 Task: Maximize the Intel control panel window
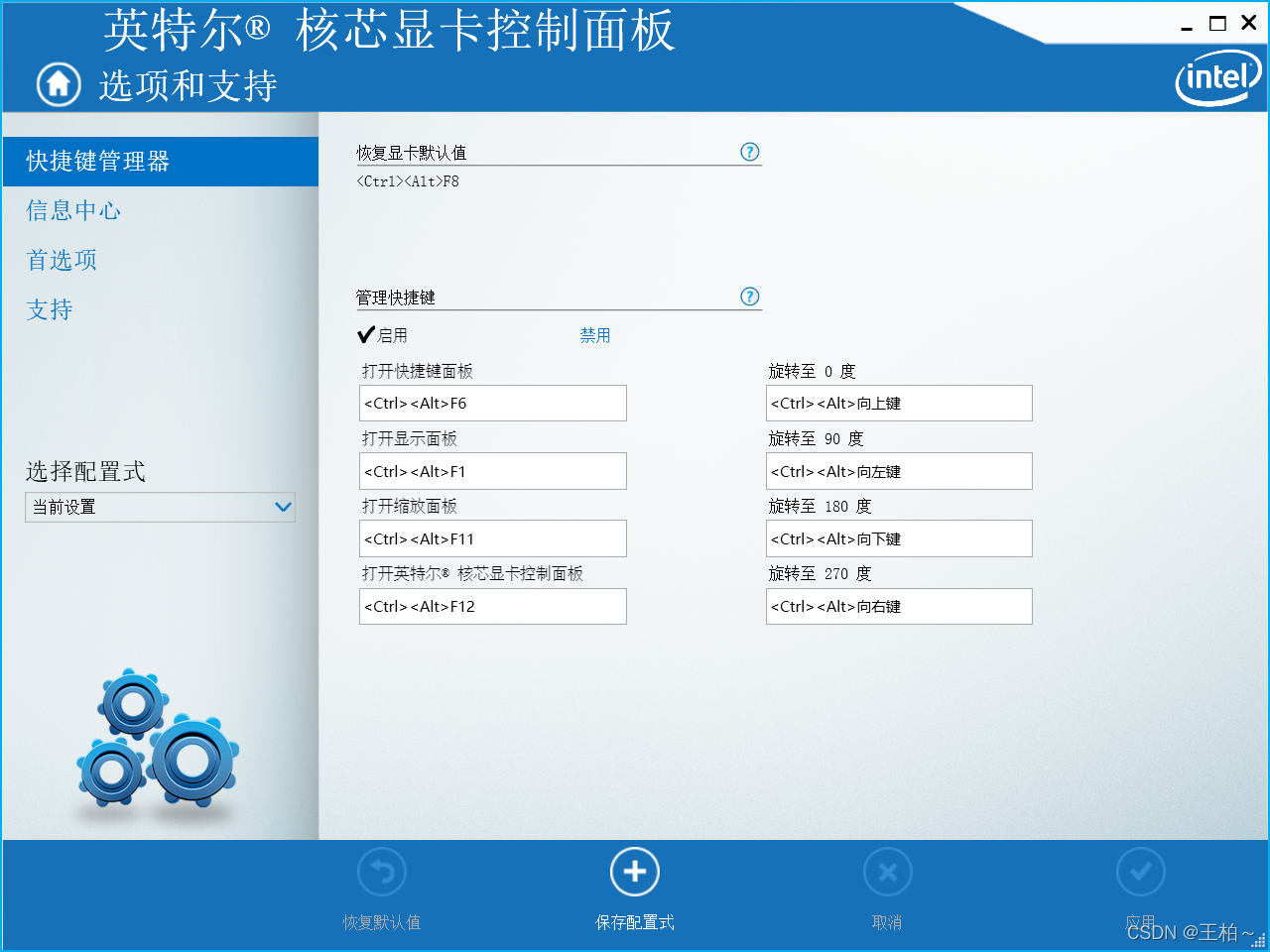[x=1217, y=24]
